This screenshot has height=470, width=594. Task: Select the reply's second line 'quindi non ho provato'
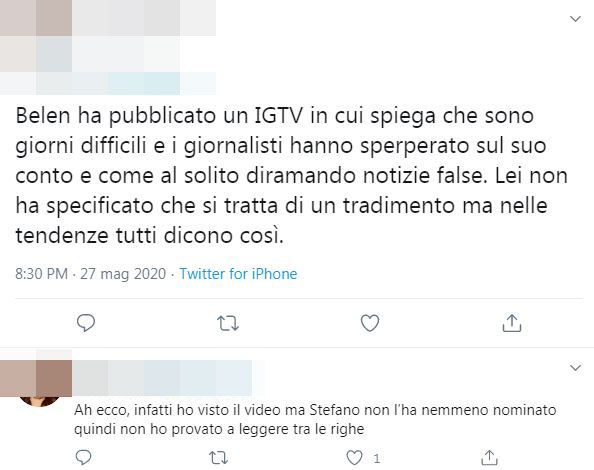pyautogui.click(x=219, y=429)
